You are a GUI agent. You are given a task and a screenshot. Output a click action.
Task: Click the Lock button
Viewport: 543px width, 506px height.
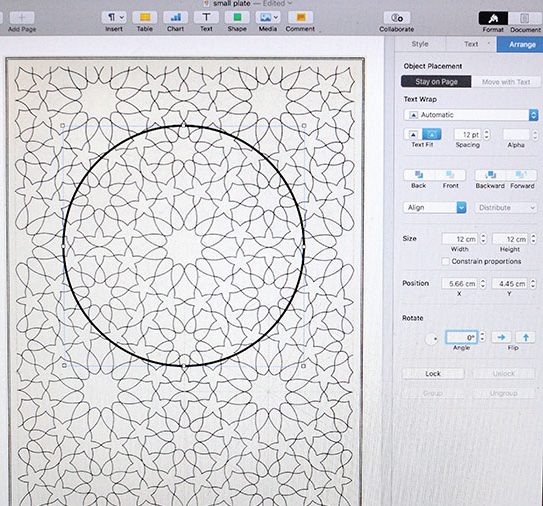(433, 374)
